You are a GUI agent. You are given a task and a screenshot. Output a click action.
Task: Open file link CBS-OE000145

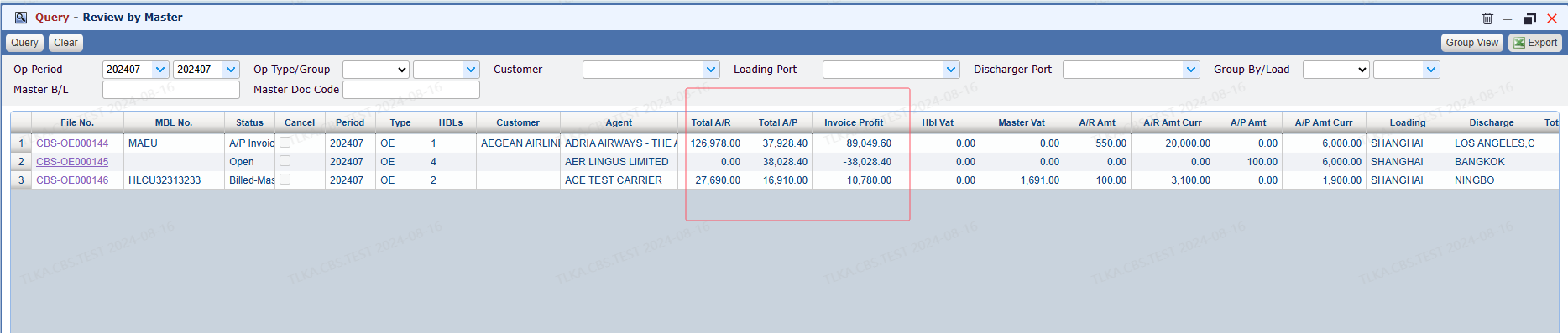[x=72, y=162]
